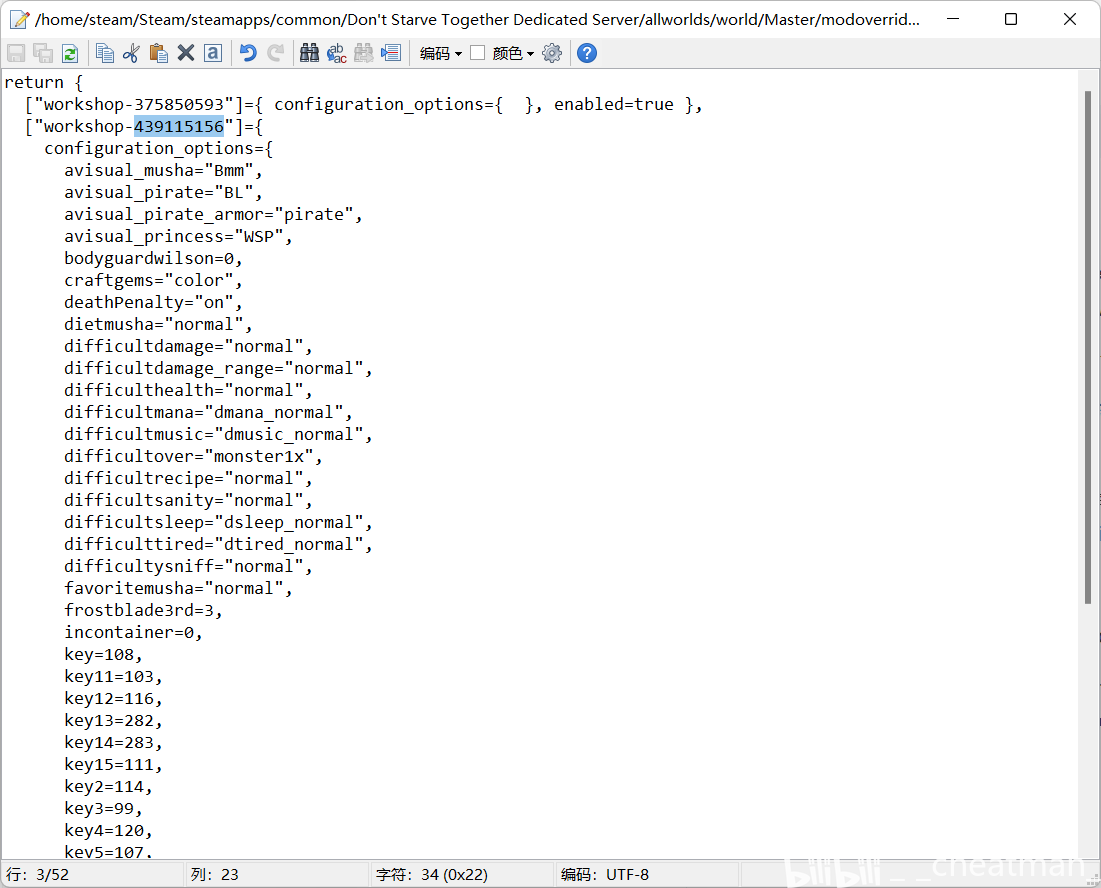This screenshot has width=1101, height=888.
Task: Toggle the 颜色 checkbox
Action: coord(477,53)
